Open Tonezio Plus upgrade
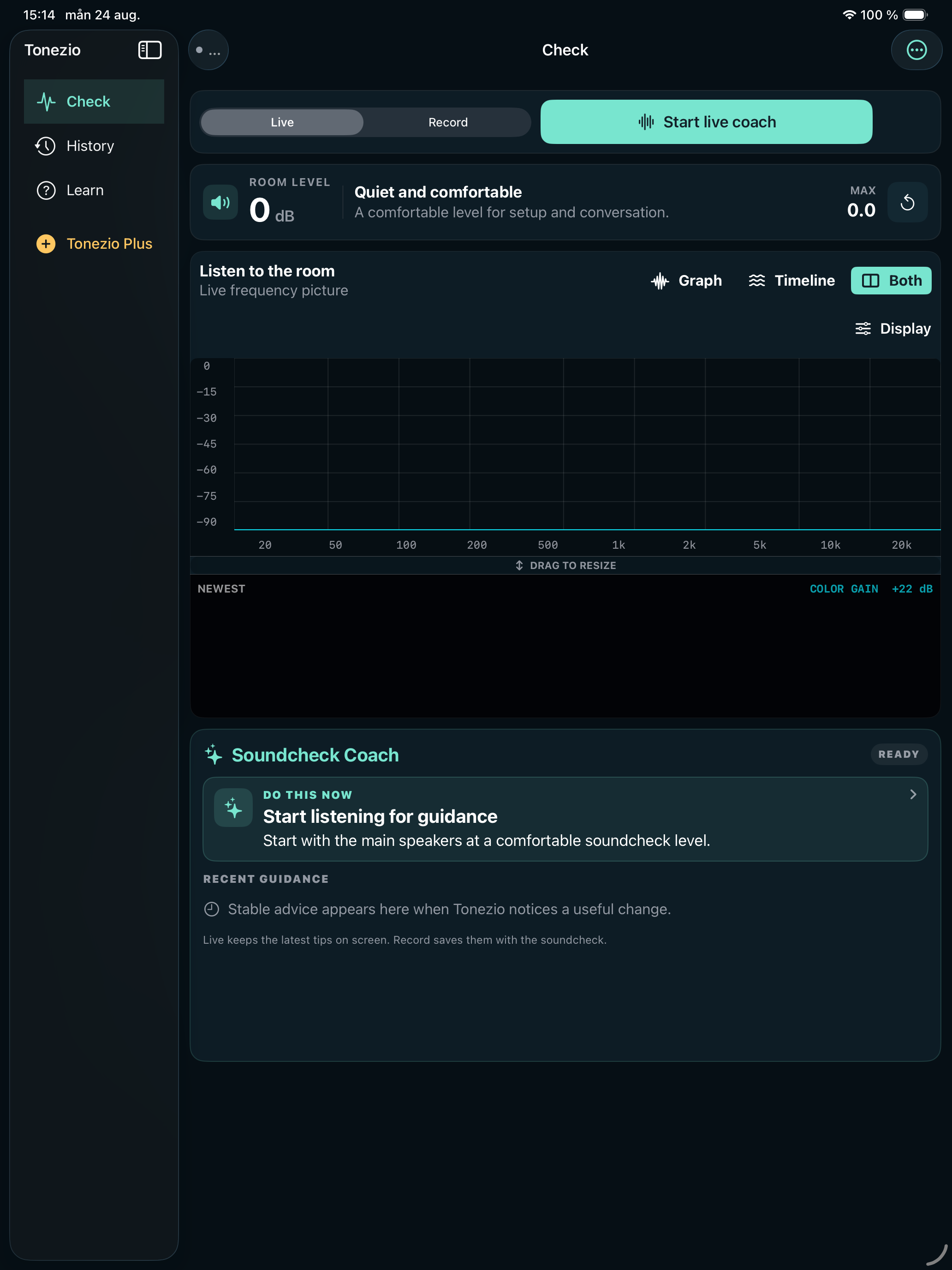 [x=94, y=244]
